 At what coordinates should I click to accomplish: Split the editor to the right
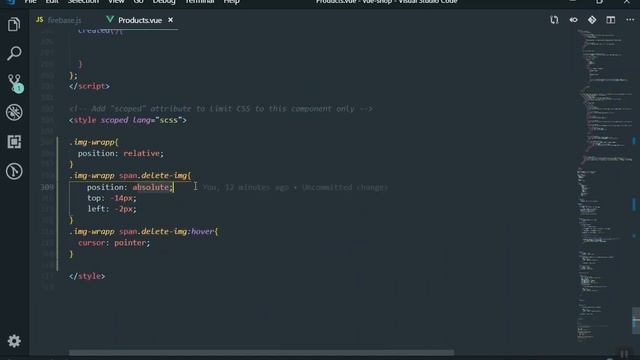click(x=611, y=20)
